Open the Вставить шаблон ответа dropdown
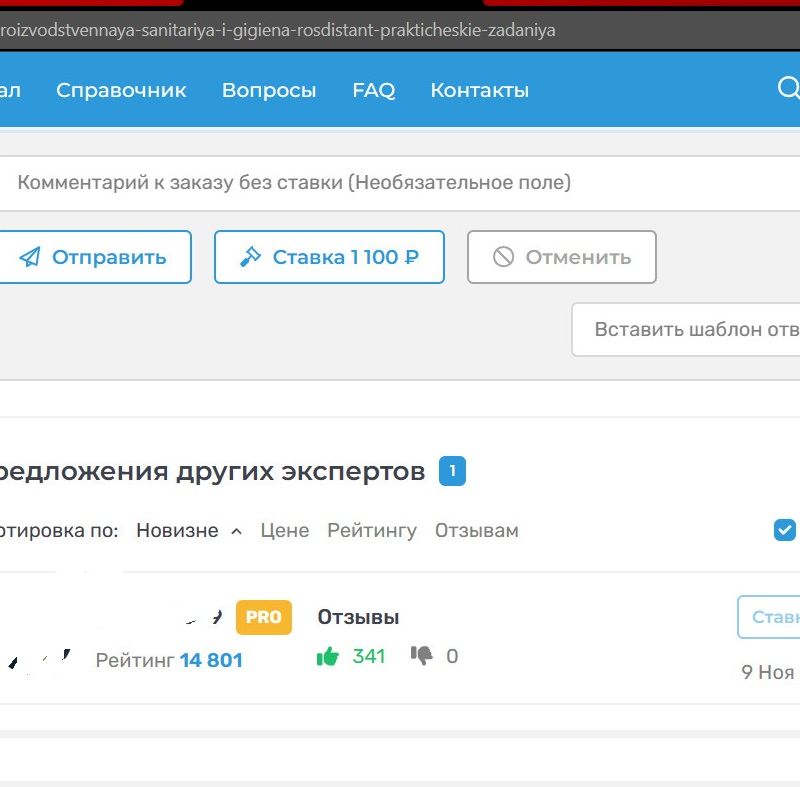 [x=690, y=329]
